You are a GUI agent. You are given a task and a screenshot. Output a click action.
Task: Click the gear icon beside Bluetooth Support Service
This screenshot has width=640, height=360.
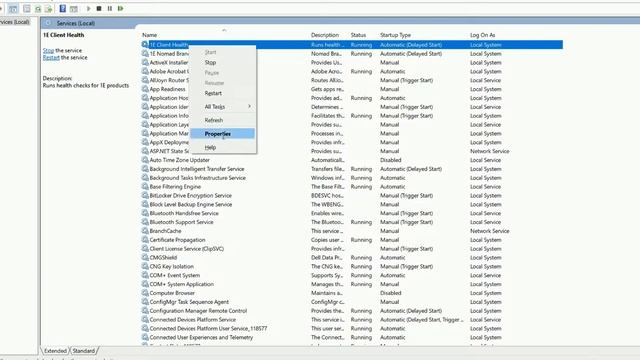pos(145,222)
